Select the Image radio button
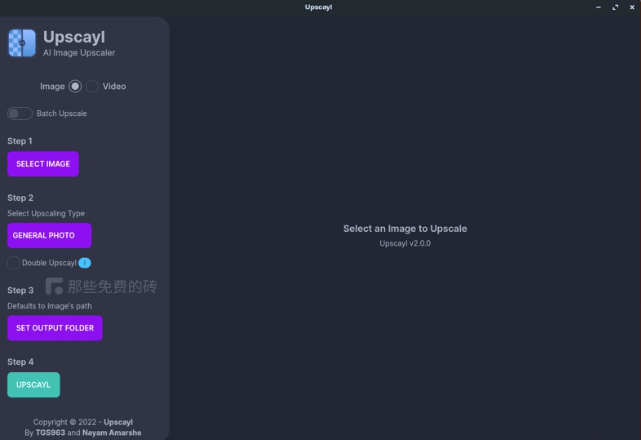 (75, 87)
